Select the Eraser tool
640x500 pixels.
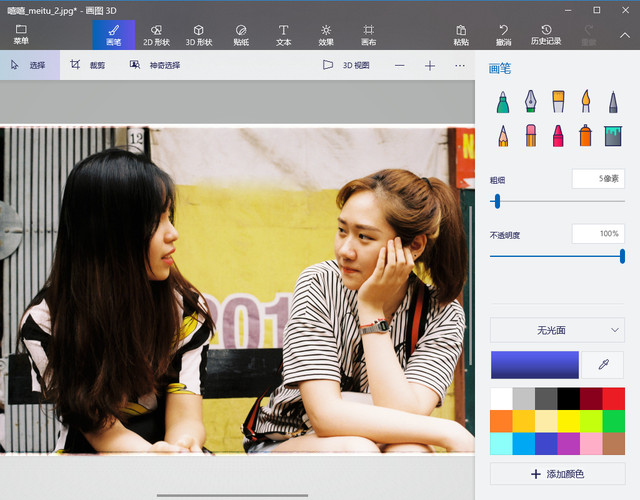(531, 135)
